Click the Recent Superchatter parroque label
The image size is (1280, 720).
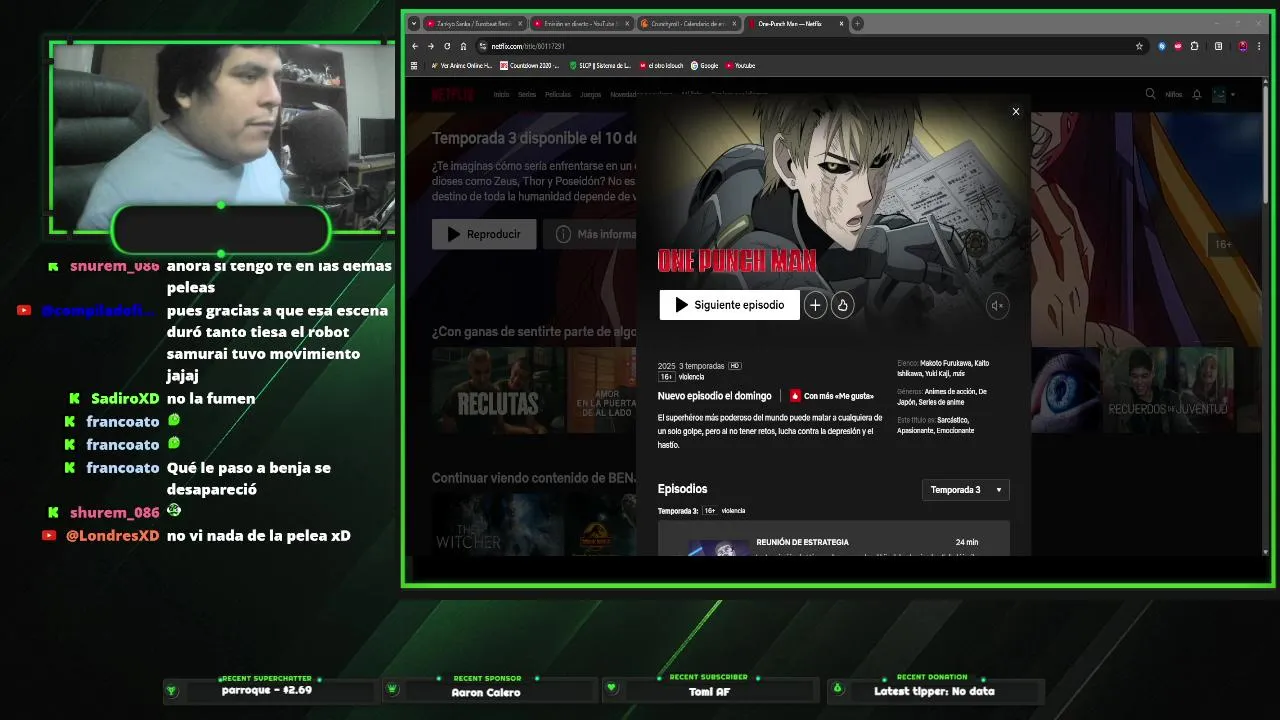(267, 690)
